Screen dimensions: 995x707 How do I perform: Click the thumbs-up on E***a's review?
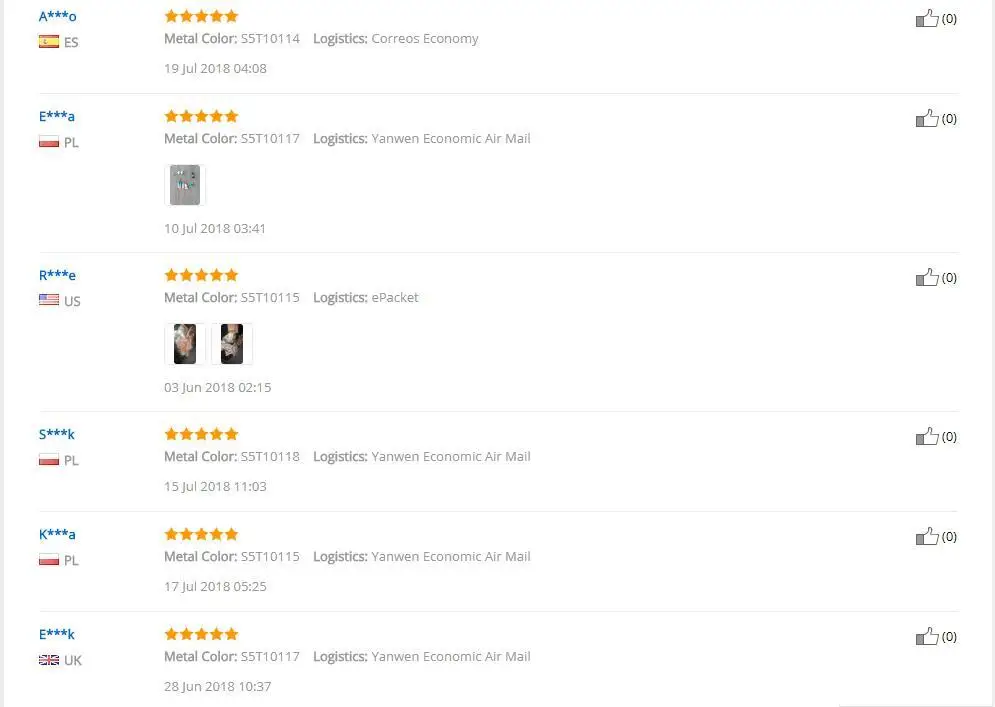coord(926,118)
